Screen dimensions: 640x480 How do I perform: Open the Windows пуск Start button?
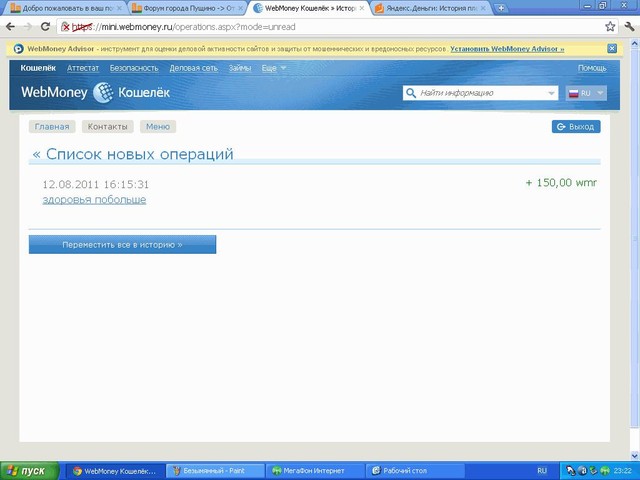[x=29, y=471]
